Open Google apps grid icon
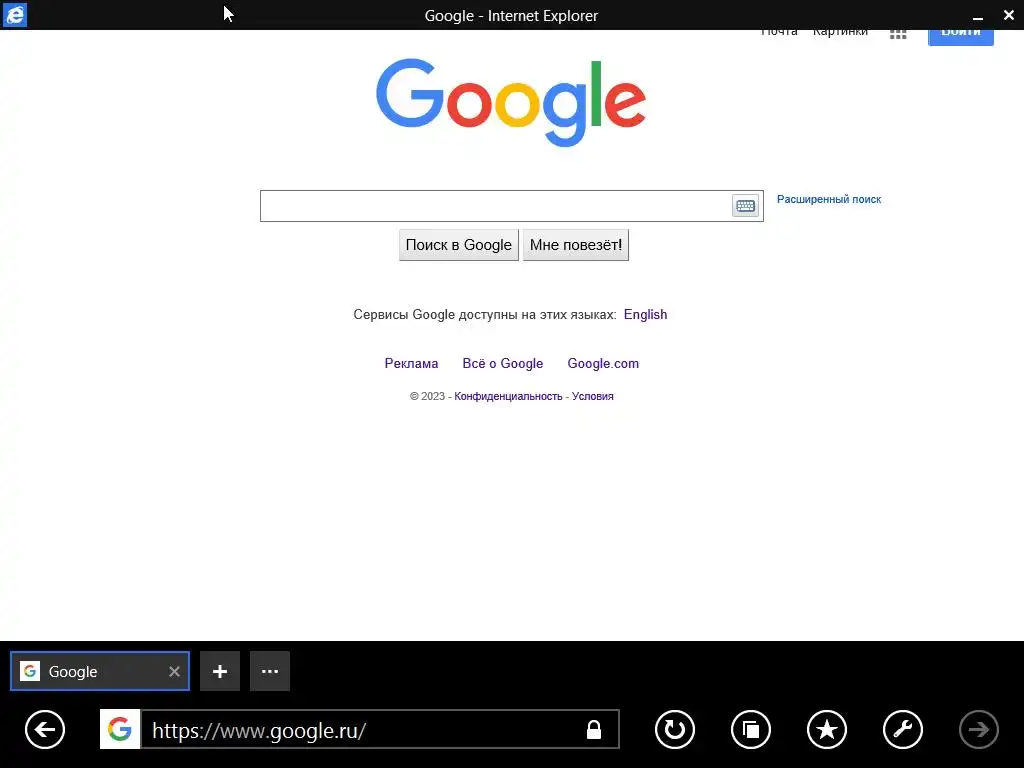 point(898,34)
